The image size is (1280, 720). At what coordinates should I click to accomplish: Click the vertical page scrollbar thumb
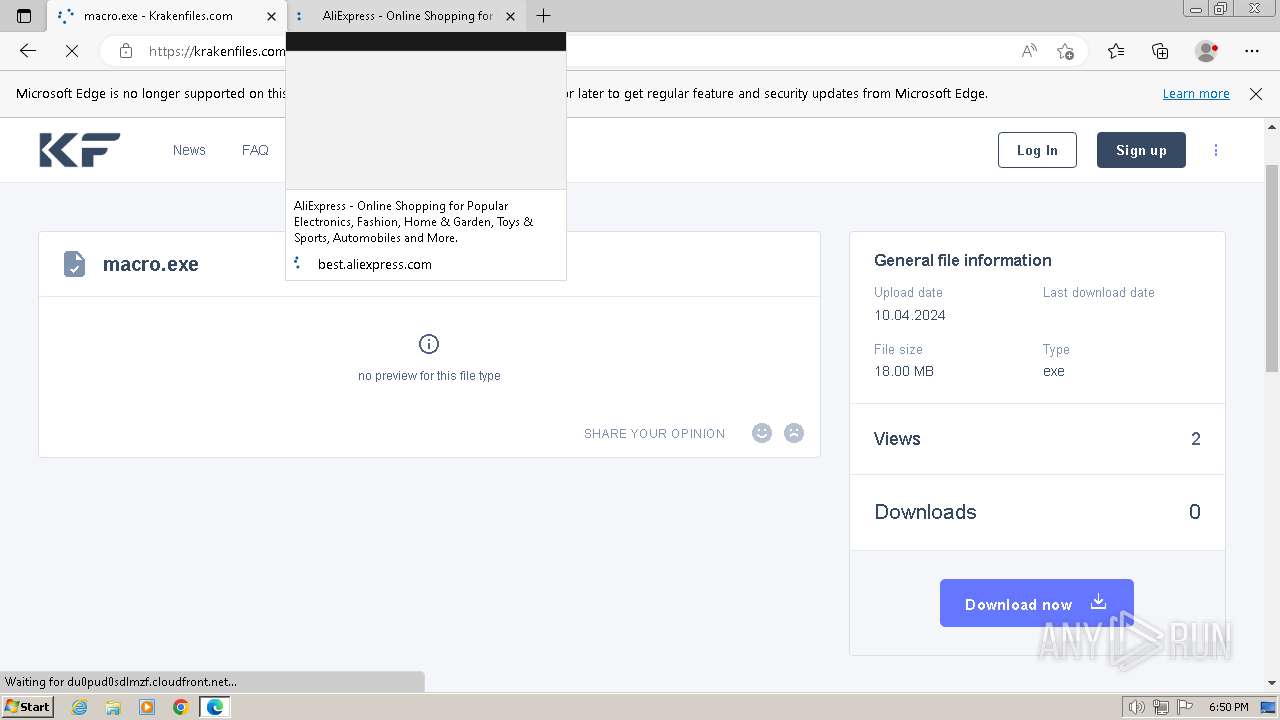click(1272, 267)
